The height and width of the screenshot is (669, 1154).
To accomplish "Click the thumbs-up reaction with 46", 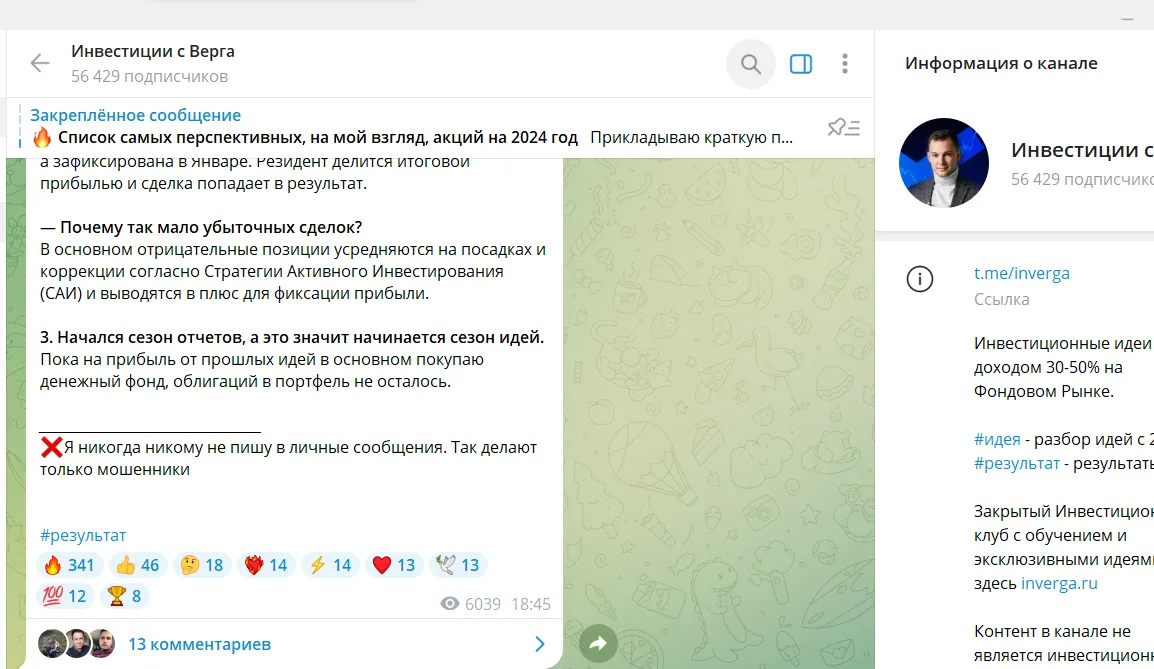I will [138, 565].
